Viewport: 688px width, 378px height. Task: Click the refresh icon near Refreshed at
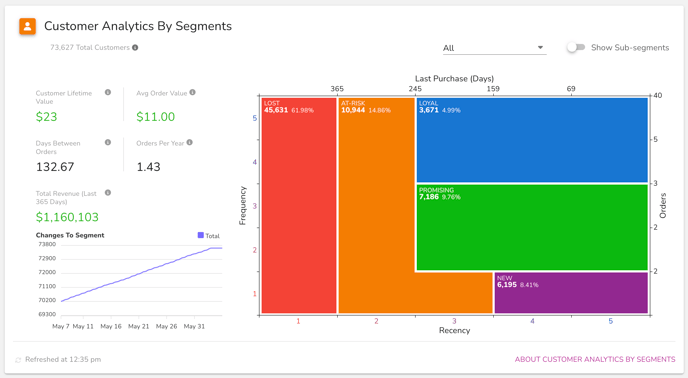[x=18, y=360]
